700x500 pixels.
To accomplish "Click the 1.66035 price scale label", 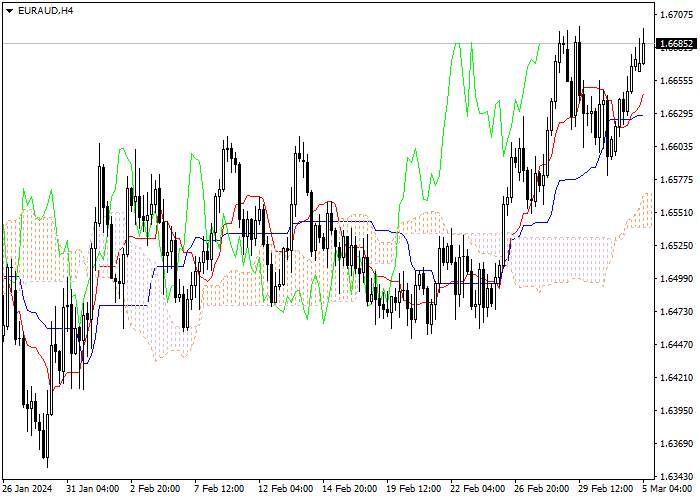I will 677,146.
